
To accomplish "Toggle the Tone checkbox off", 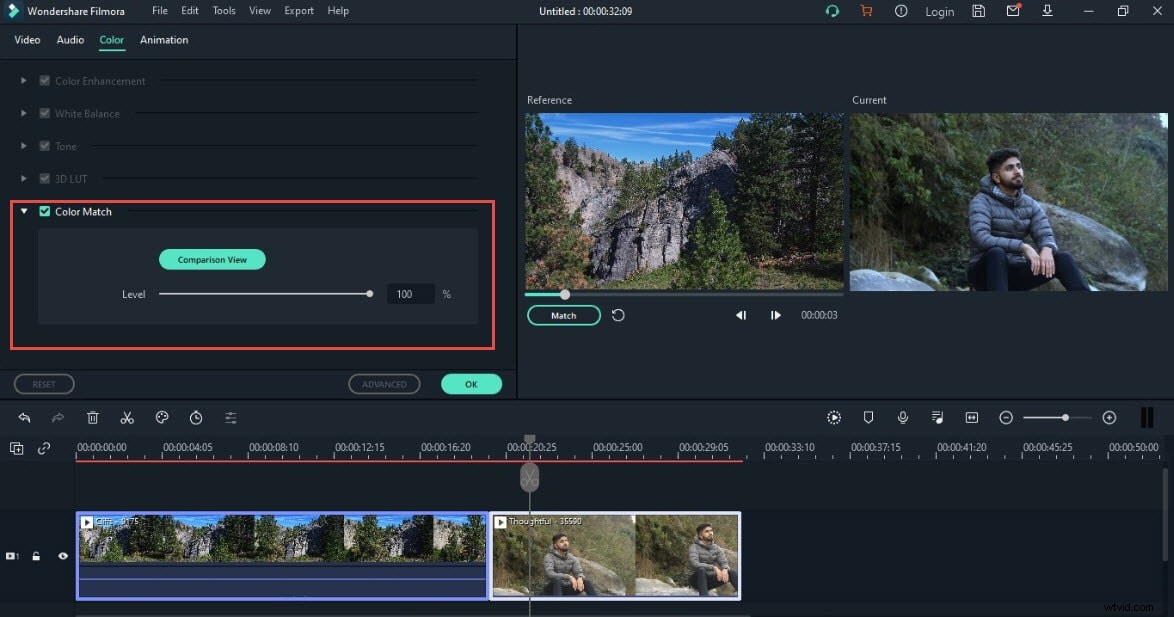I will tap(44, 146).
